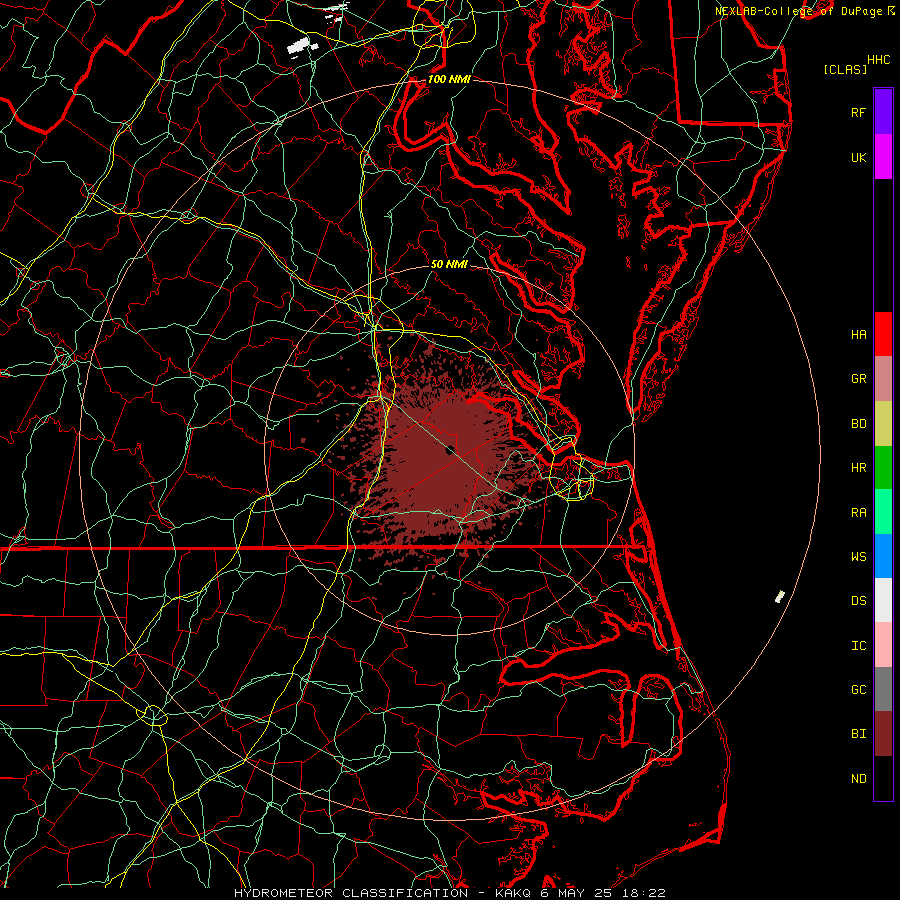900x900 pixels.
Task: Click the BI dark red swatch
Action: pos(883,734)
